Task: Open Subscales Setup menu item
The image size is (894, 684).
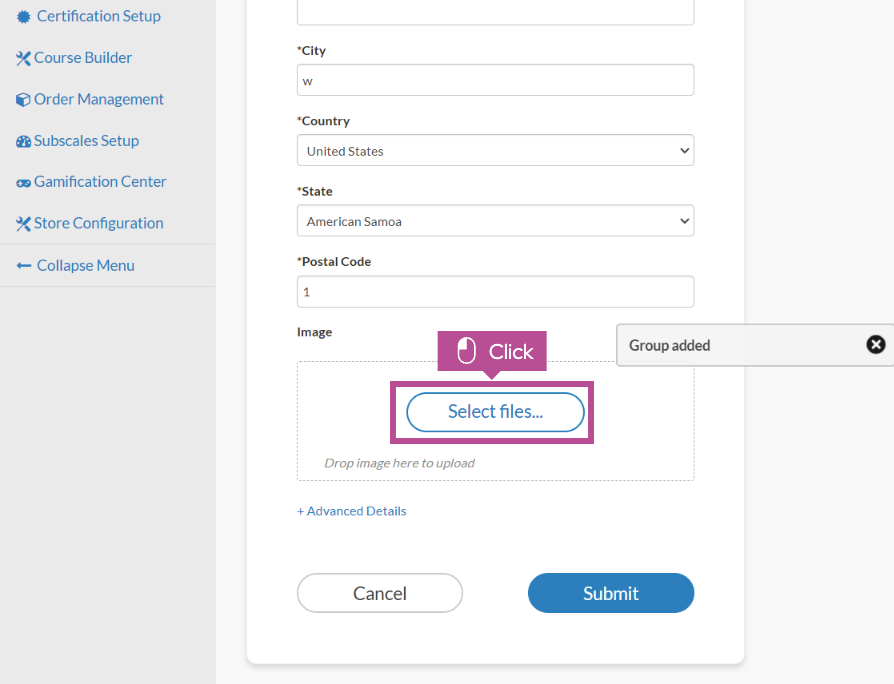Action: [86, 141]
